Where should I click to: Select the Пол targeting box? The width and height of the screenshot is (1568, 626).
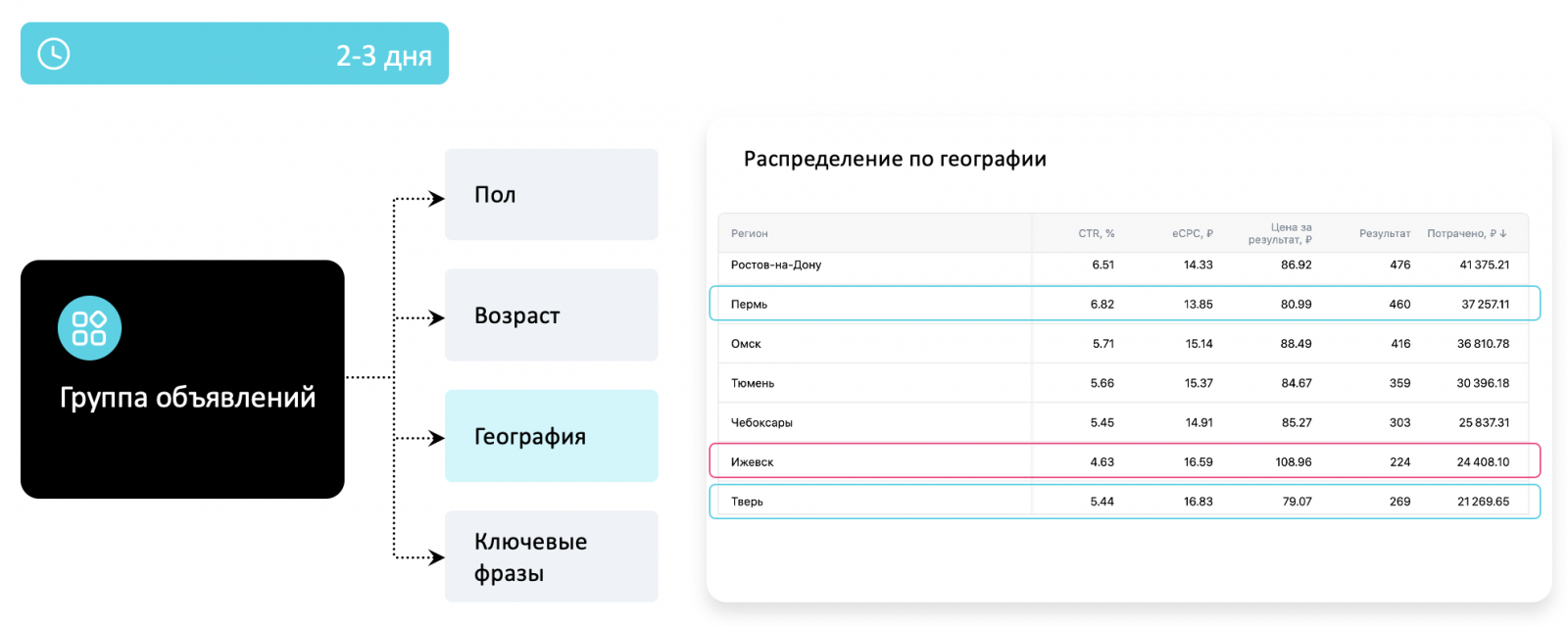(551, 195)
